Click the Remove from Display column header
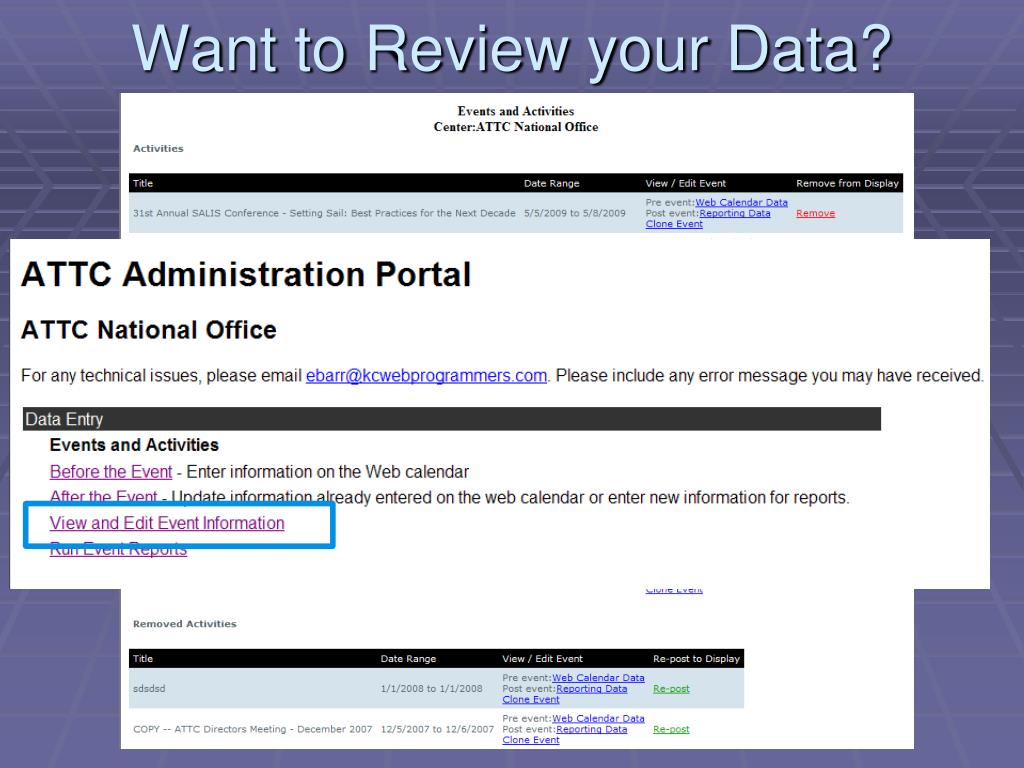1024x768 pixels. [848, 184]
